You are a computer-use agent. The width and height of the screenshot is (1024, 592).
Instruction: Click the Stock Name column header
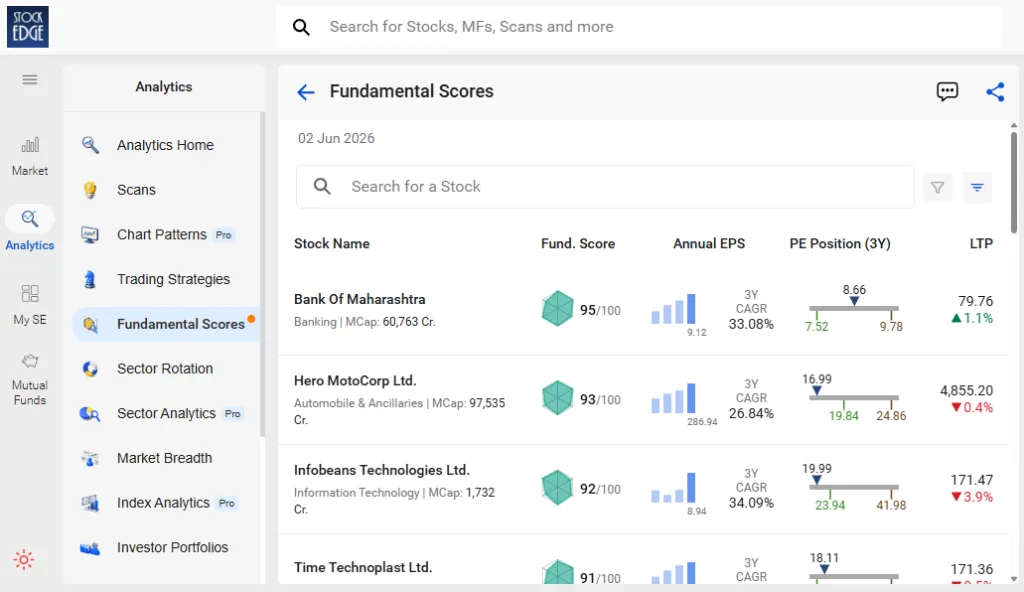332,244
